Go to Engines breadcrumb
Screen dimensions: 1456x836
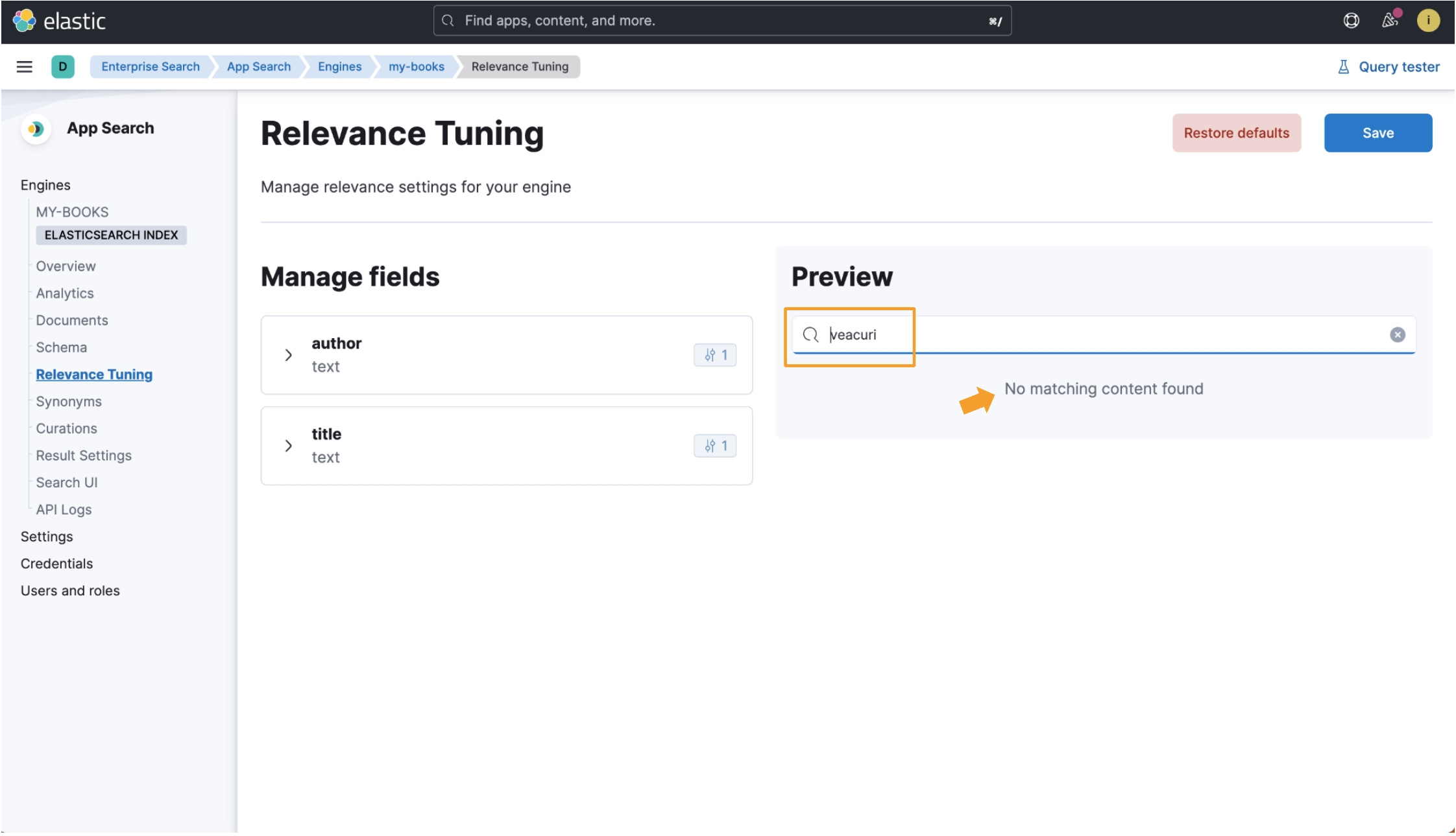pyautogui.click(x=339, y=66)
